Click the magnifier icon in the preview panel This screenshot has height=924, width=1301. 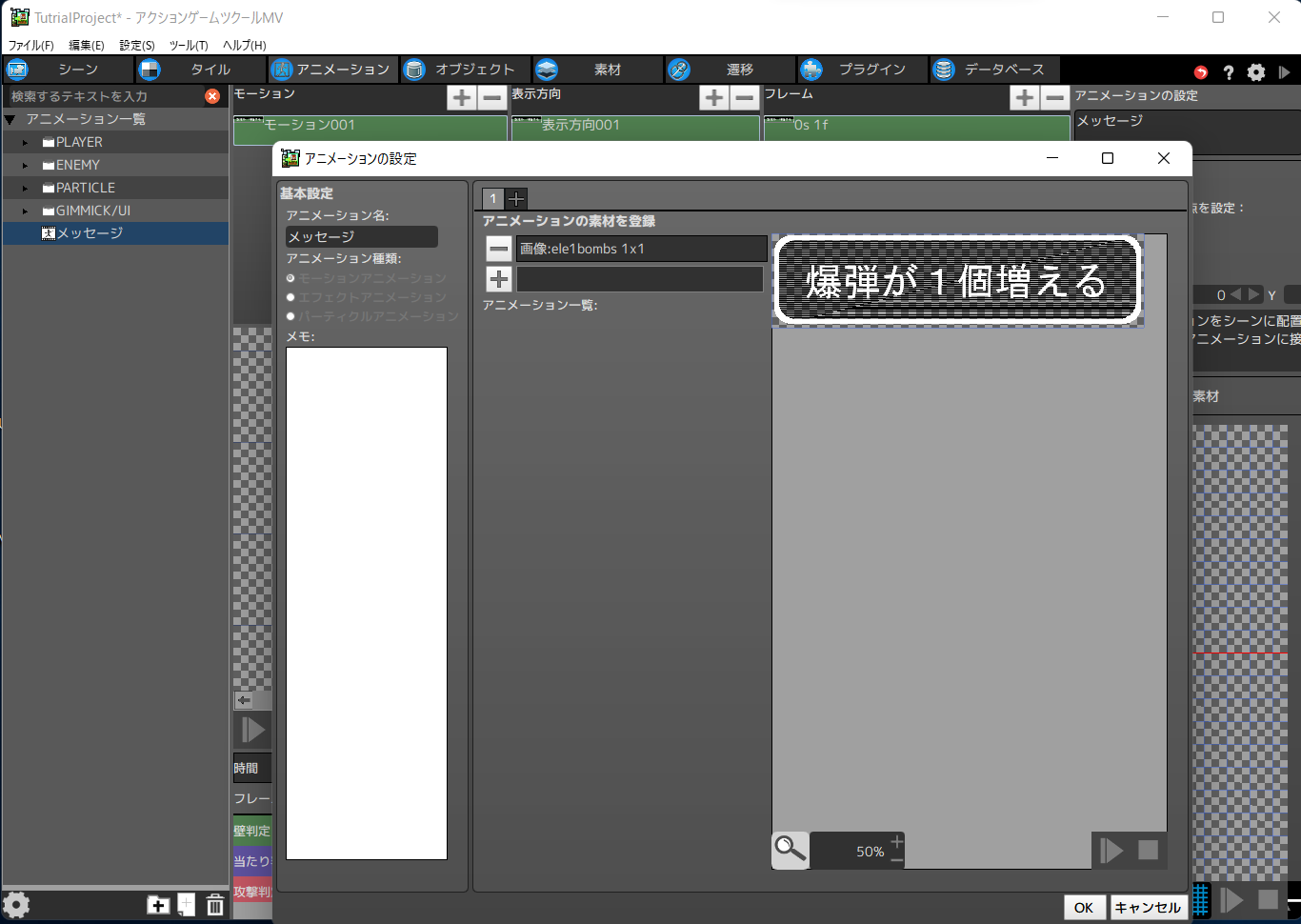click(790, 850)
